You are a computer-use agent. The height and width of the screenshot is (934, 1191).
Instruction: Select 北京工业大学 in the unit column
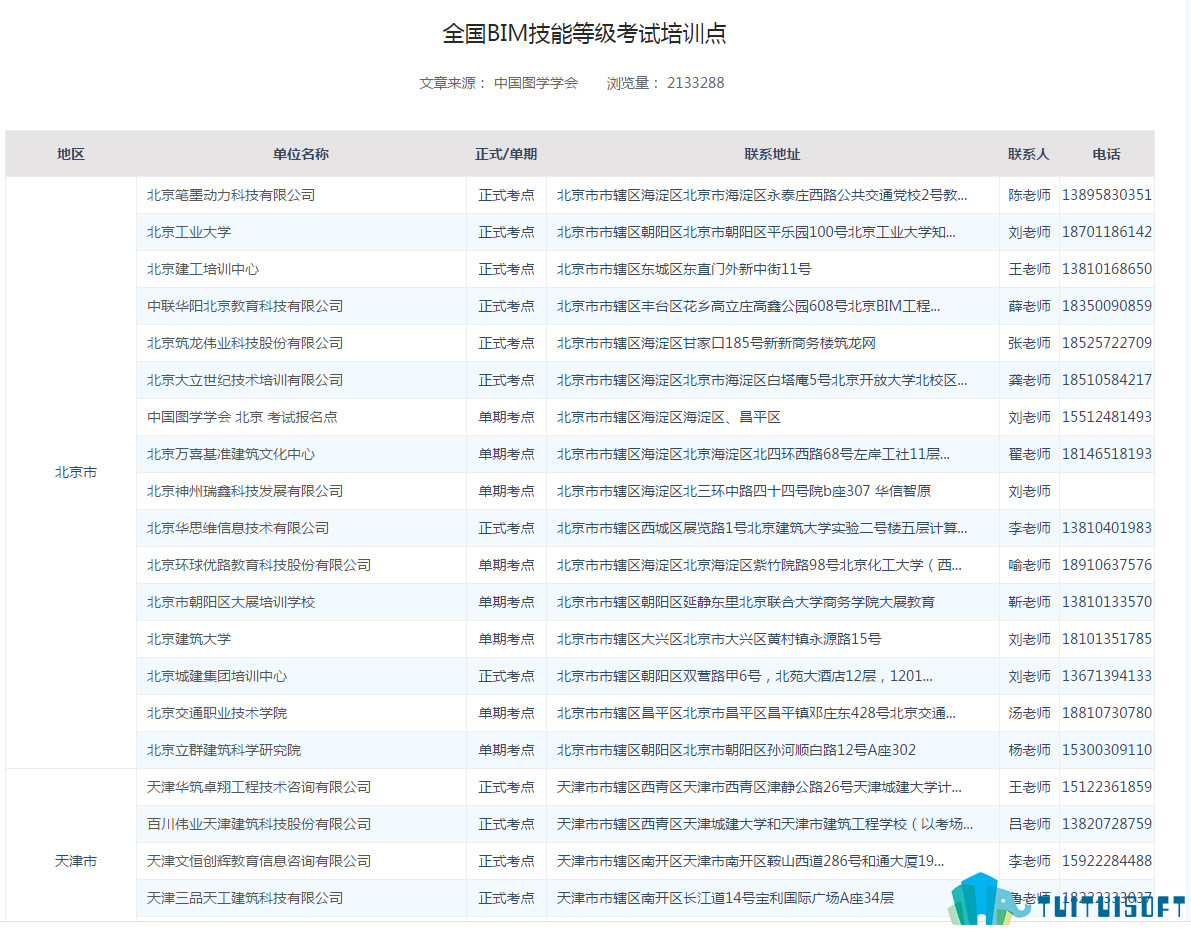[x=188, y=232]
